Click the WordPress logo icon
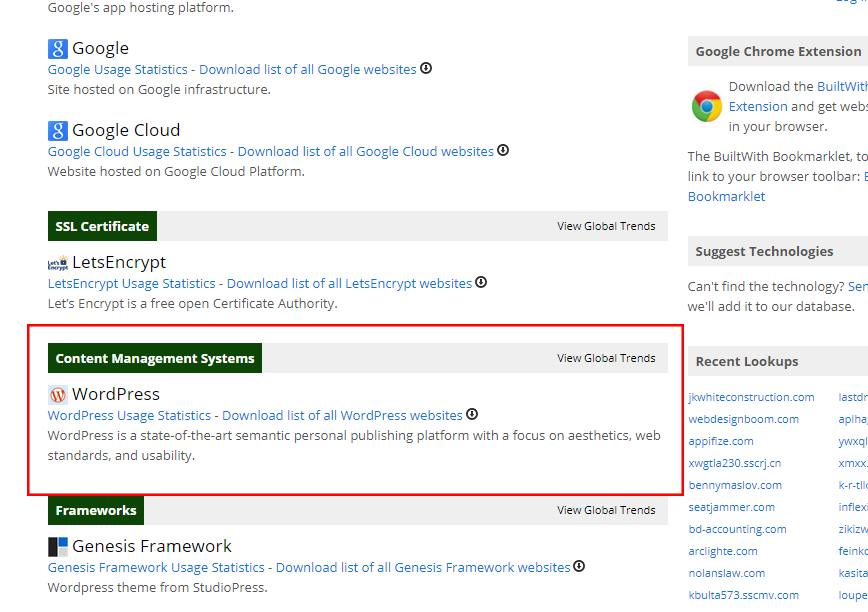 (x=57, y=395)
